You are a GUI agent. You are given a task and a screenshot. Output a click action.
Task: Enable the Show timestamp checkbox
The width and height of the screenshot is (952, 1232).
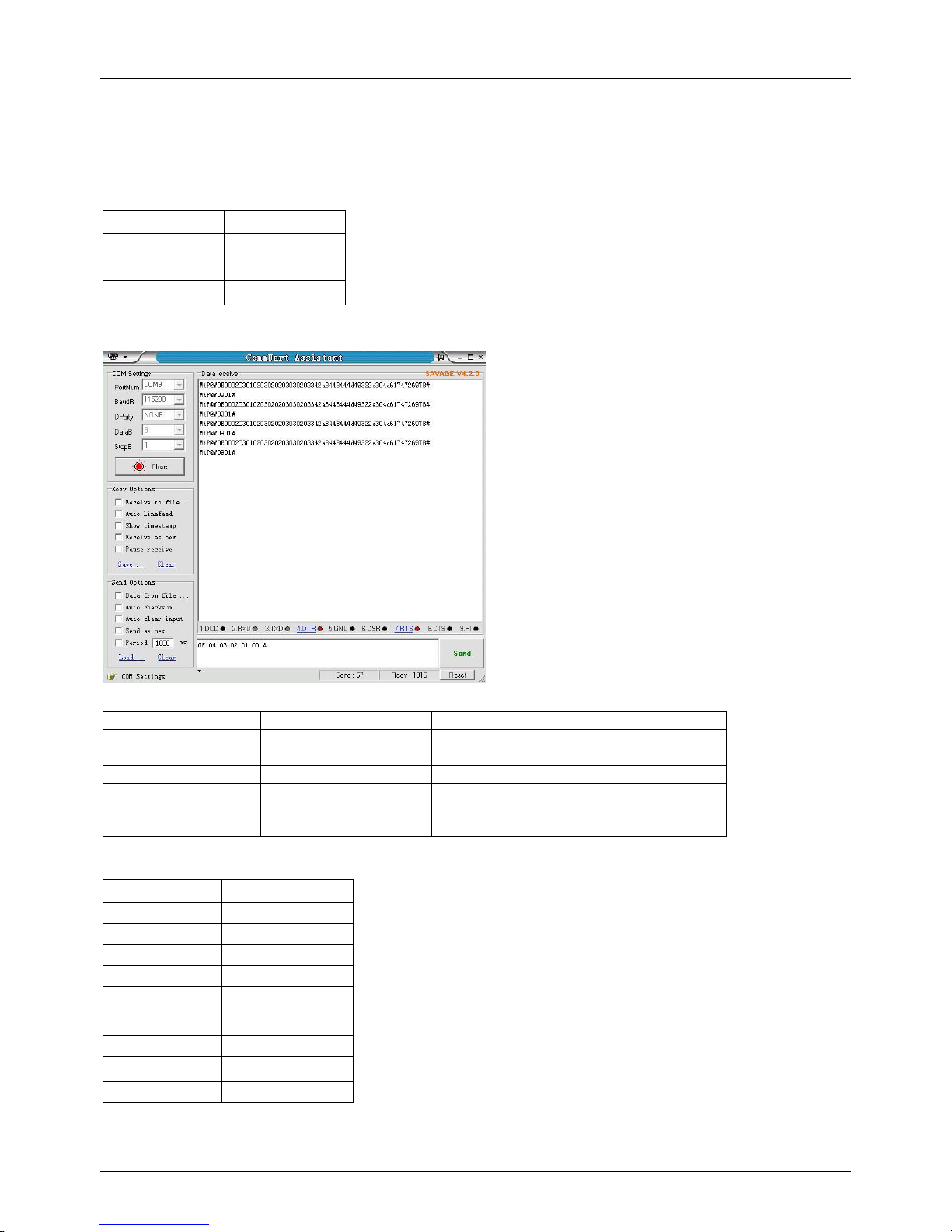(119, 525)
